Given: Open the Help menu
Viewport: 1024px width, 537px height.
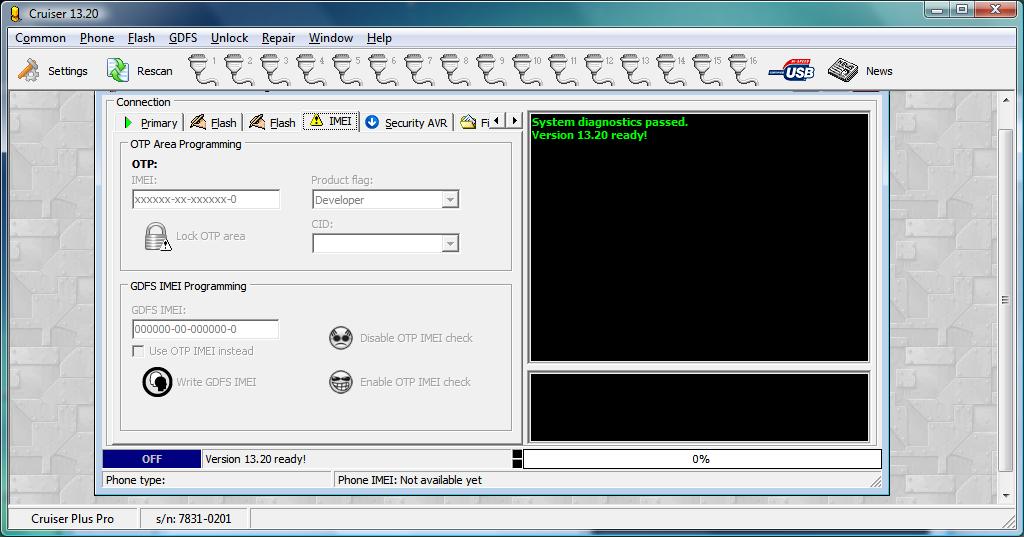Looking at the screenshot, I should coord(379,38).
